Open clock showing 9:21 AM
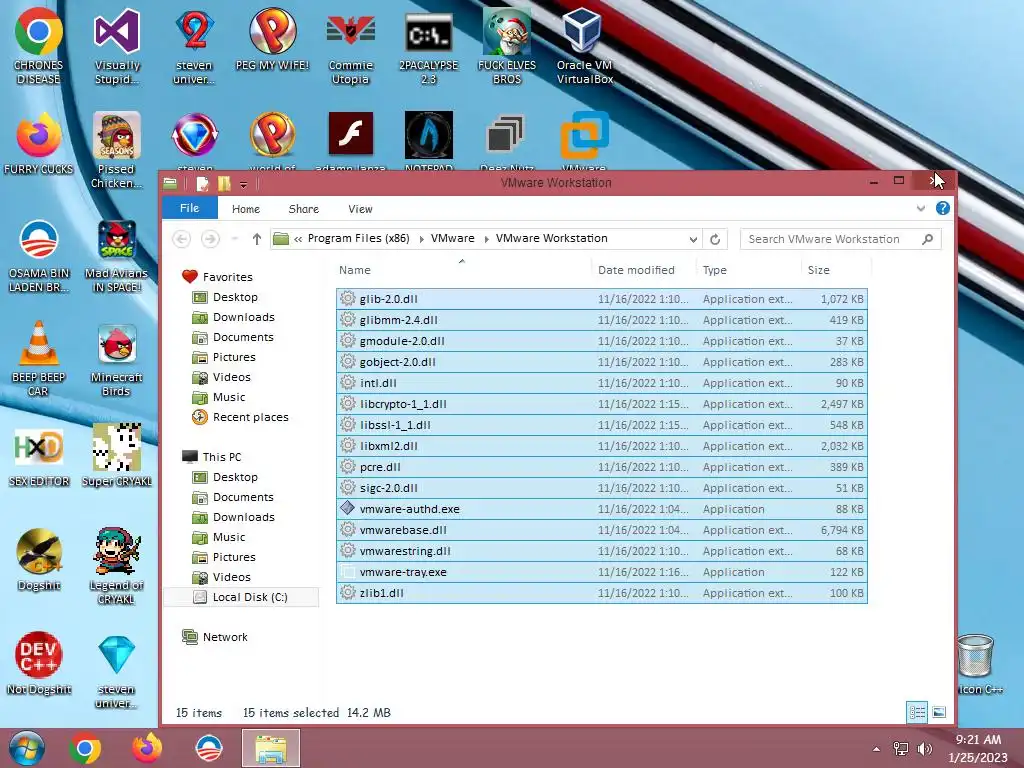The image size is (1024, 768). pos(978,748)
